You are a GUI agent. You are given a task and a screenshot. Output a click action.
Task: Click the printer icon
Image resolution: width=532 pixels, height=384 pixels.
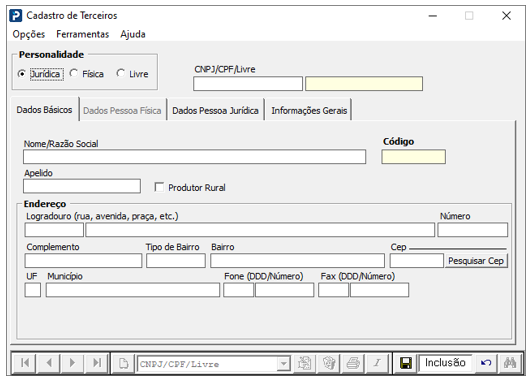(x=353, y=363)
